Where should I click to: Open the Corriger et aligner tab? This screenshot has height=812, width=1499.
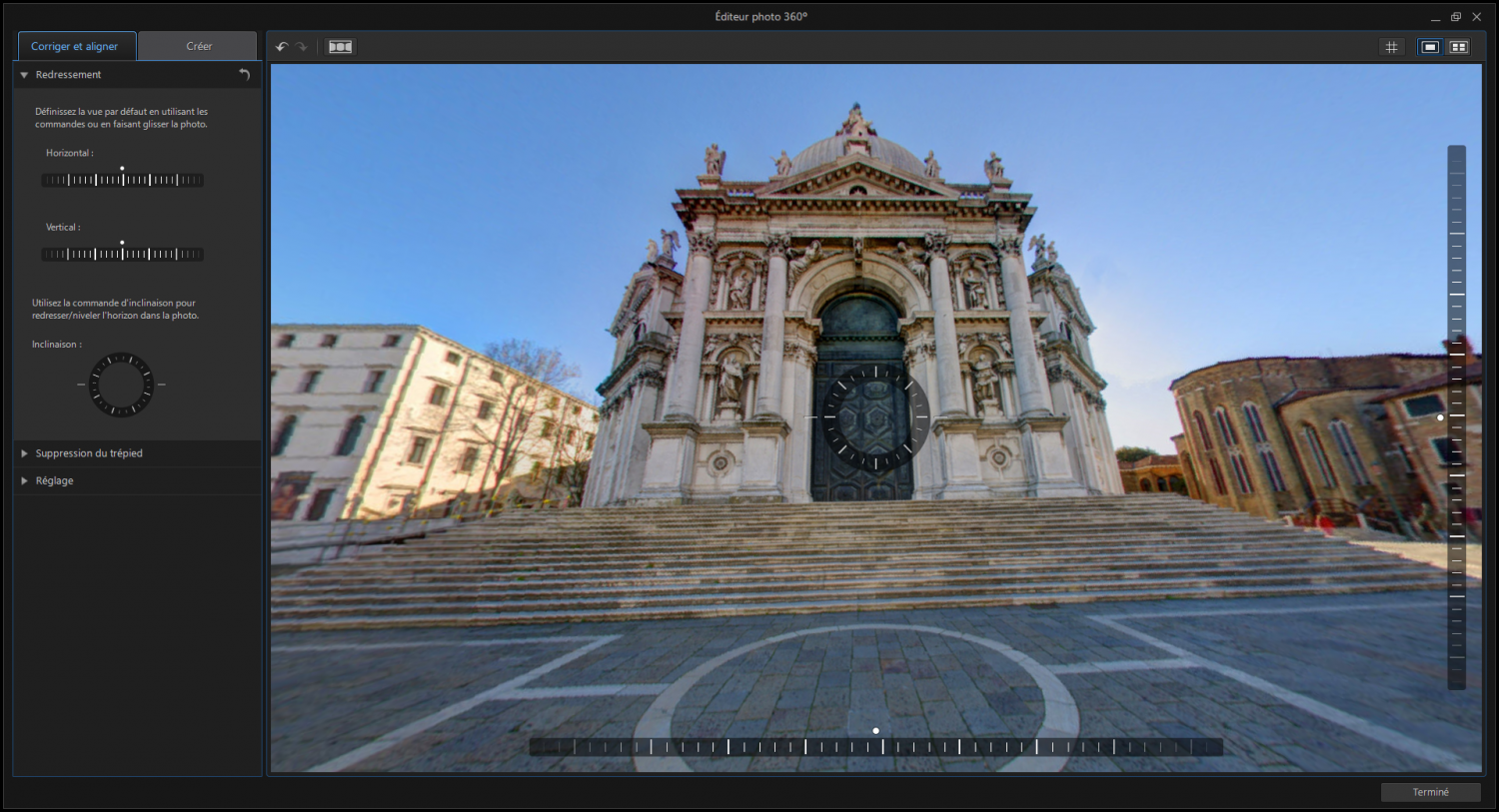coord(75,46)
